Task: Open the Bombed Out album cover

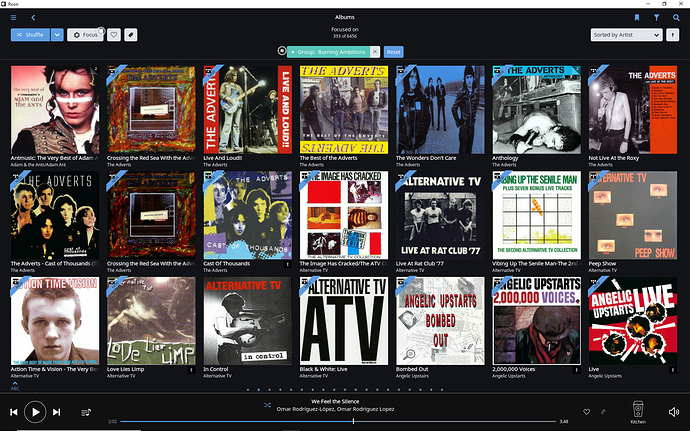Action: [440, 321]
